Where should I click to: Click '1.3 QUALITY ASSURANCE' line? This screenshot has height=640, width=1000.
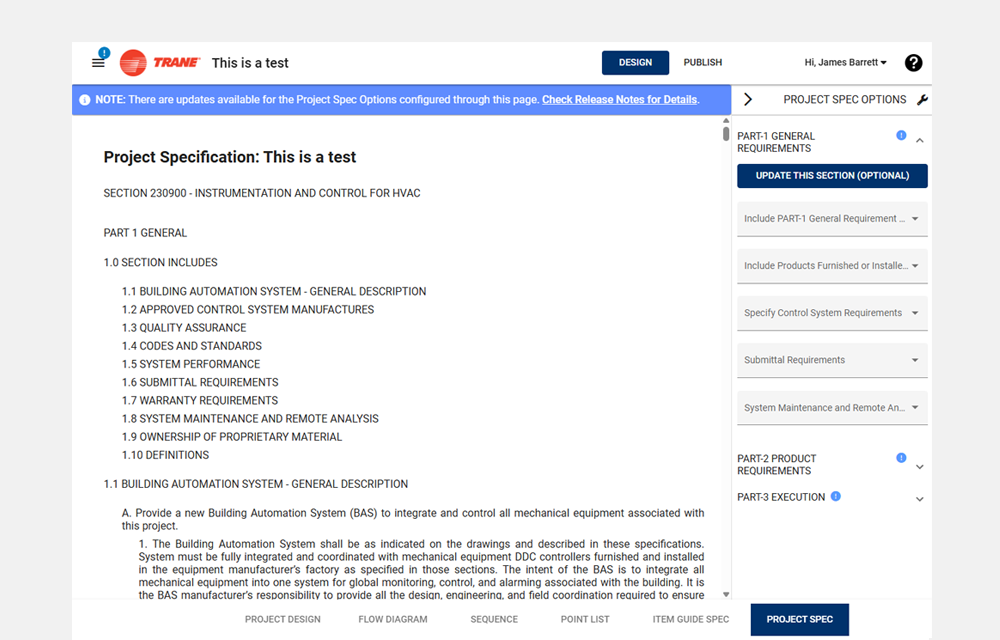[184, 328]
